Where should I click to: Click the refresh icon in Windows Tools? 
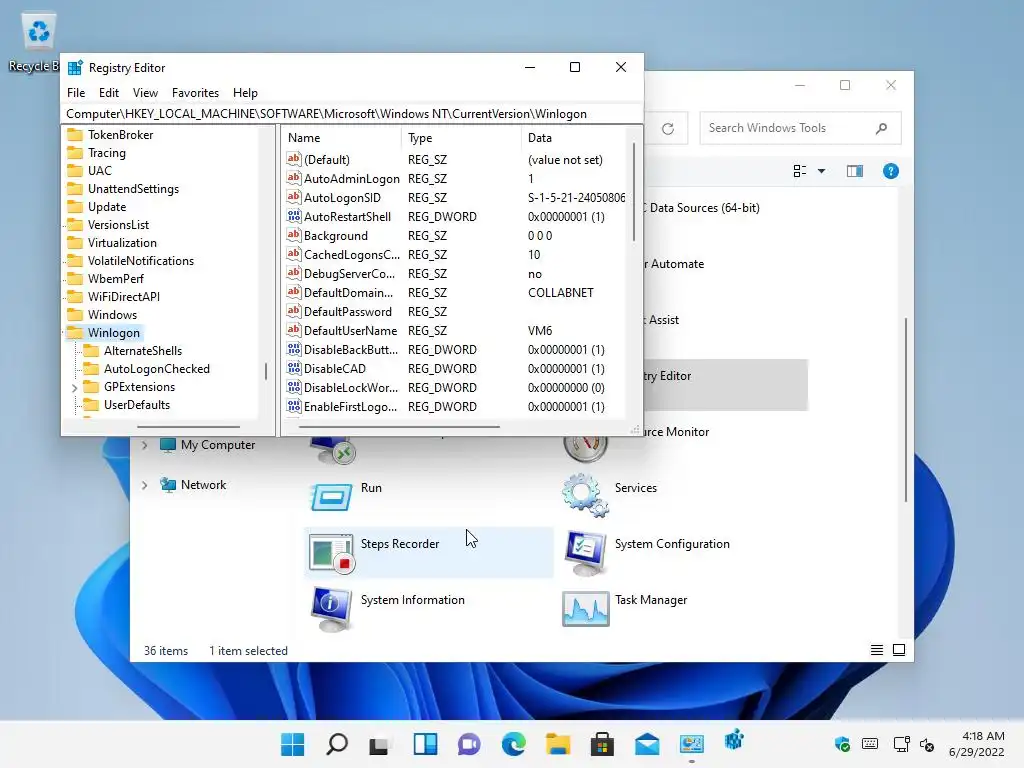point(667,129)
